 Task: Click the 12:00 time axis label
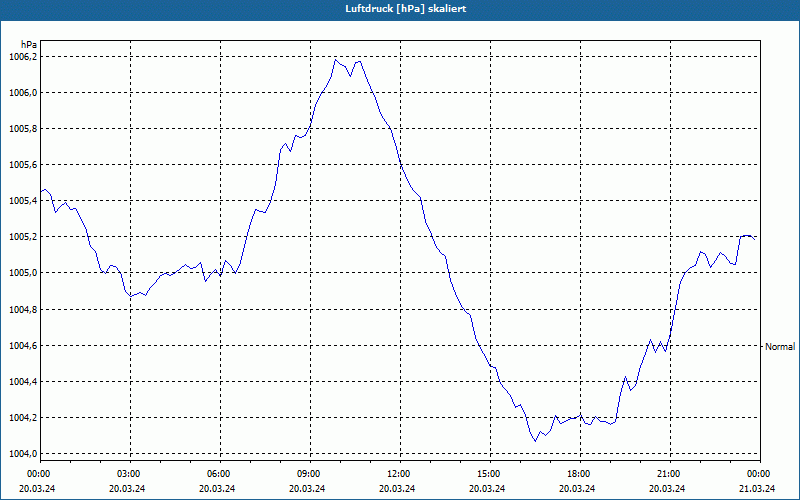397,474
